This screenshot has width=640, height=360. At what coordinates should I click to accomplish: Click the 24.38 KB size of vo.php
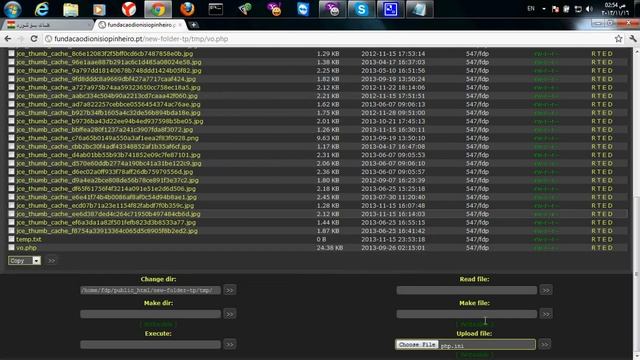330,248
